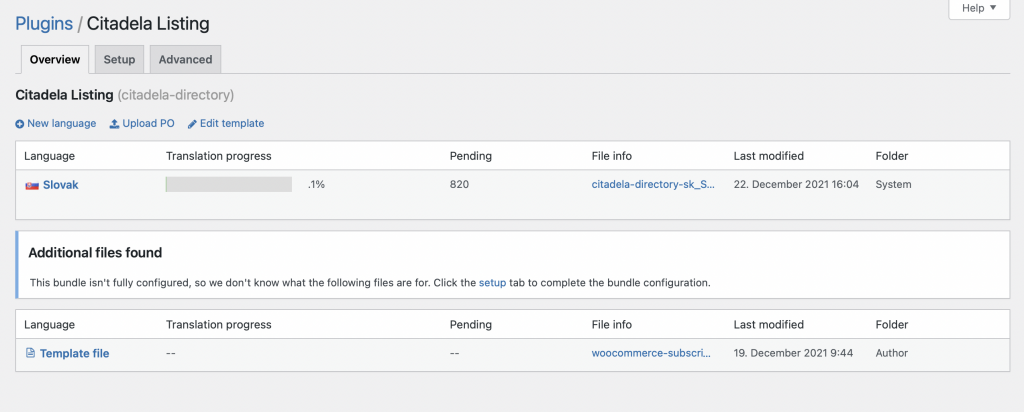Open woocommerce-subscri file info link
Image resolution: width=1024 pixels, height=412 pixels.
(651, 353)
